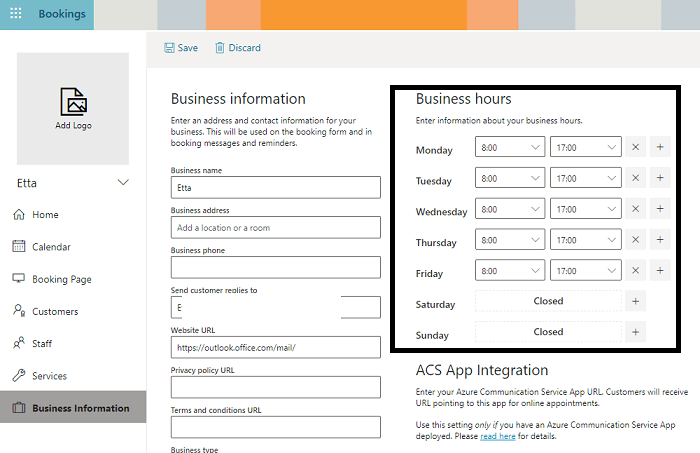Image resolution: width=700 pixels, height=453 pixels.
Task: Add another Tuesday time slot
Action: point(660,178)
